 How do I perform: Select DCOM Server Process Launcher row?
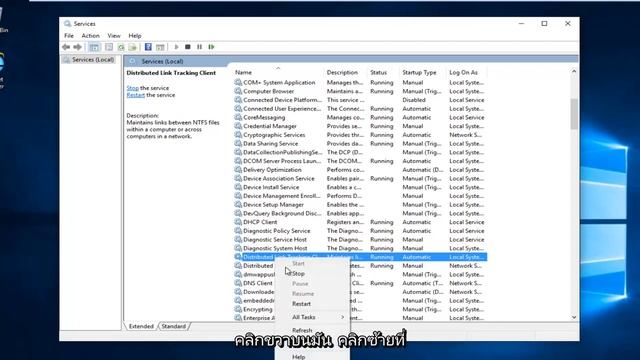coord(360,161)
